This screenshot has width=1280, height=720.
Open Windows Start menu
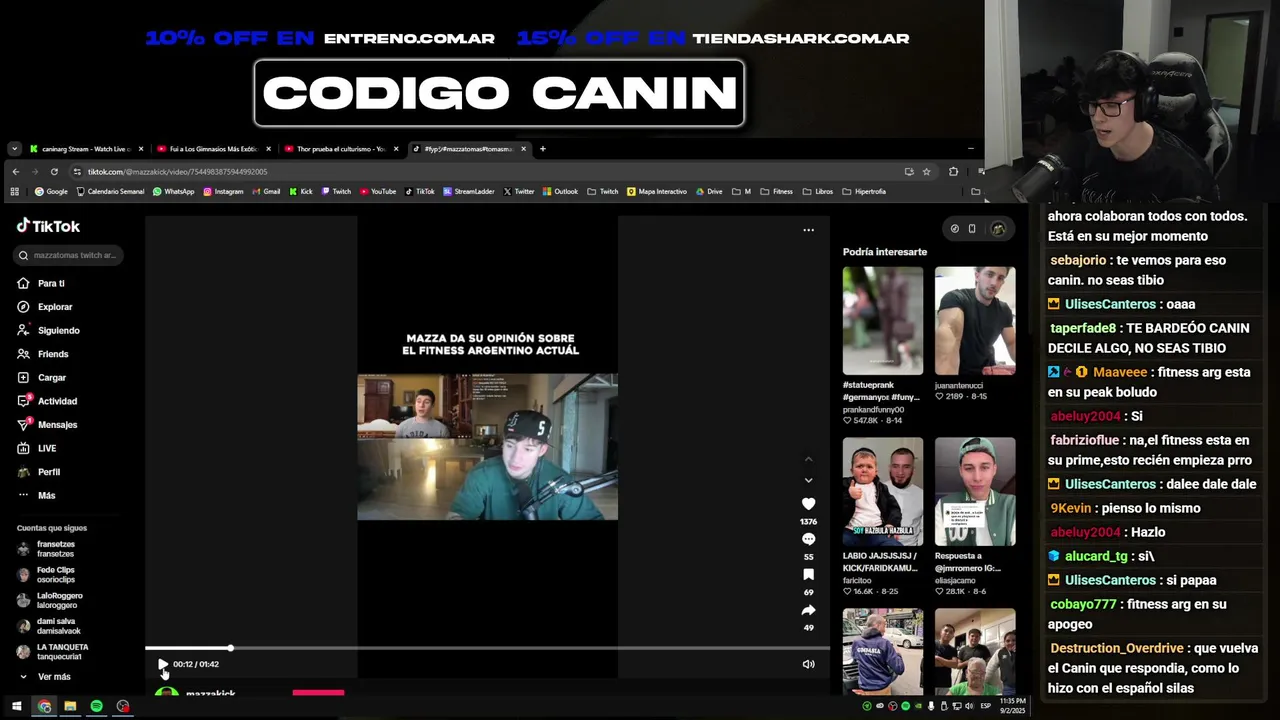16,707
